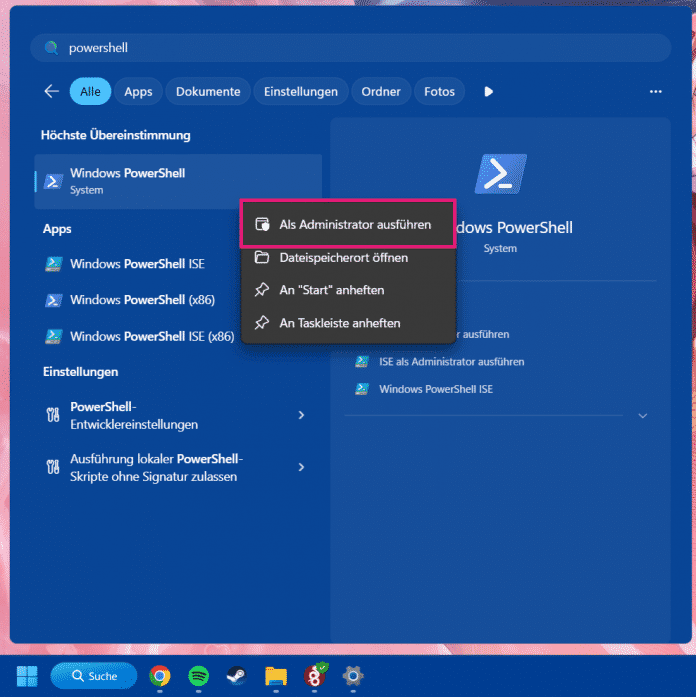The width and height of the screenshot is (696, 697).
Task: Choose An Taskleiste anheften
Action: (x=348, y=323)
